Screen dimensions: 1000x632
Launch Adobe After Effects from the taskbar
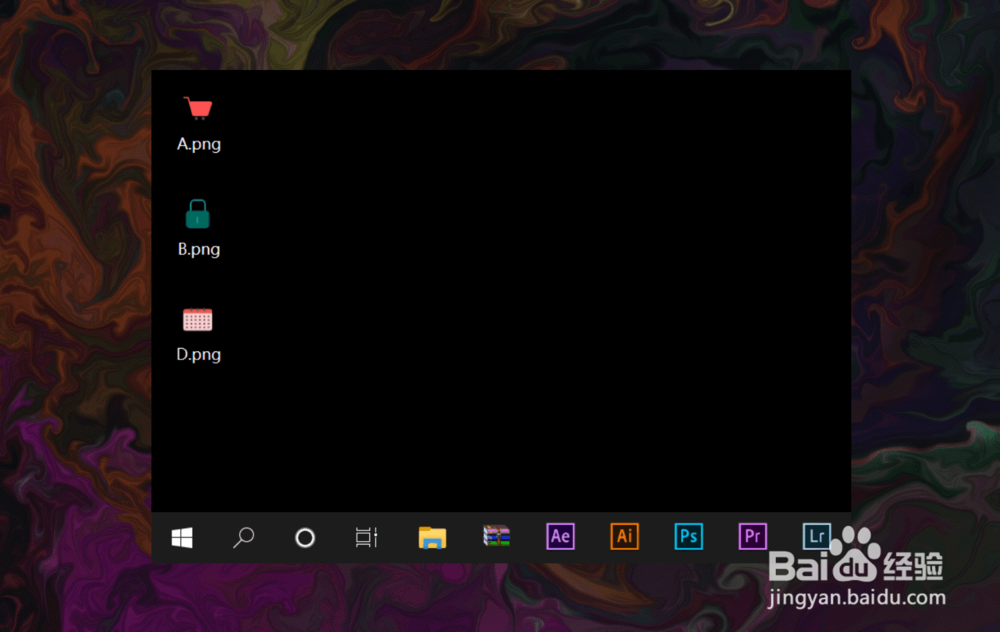point(560,536)
